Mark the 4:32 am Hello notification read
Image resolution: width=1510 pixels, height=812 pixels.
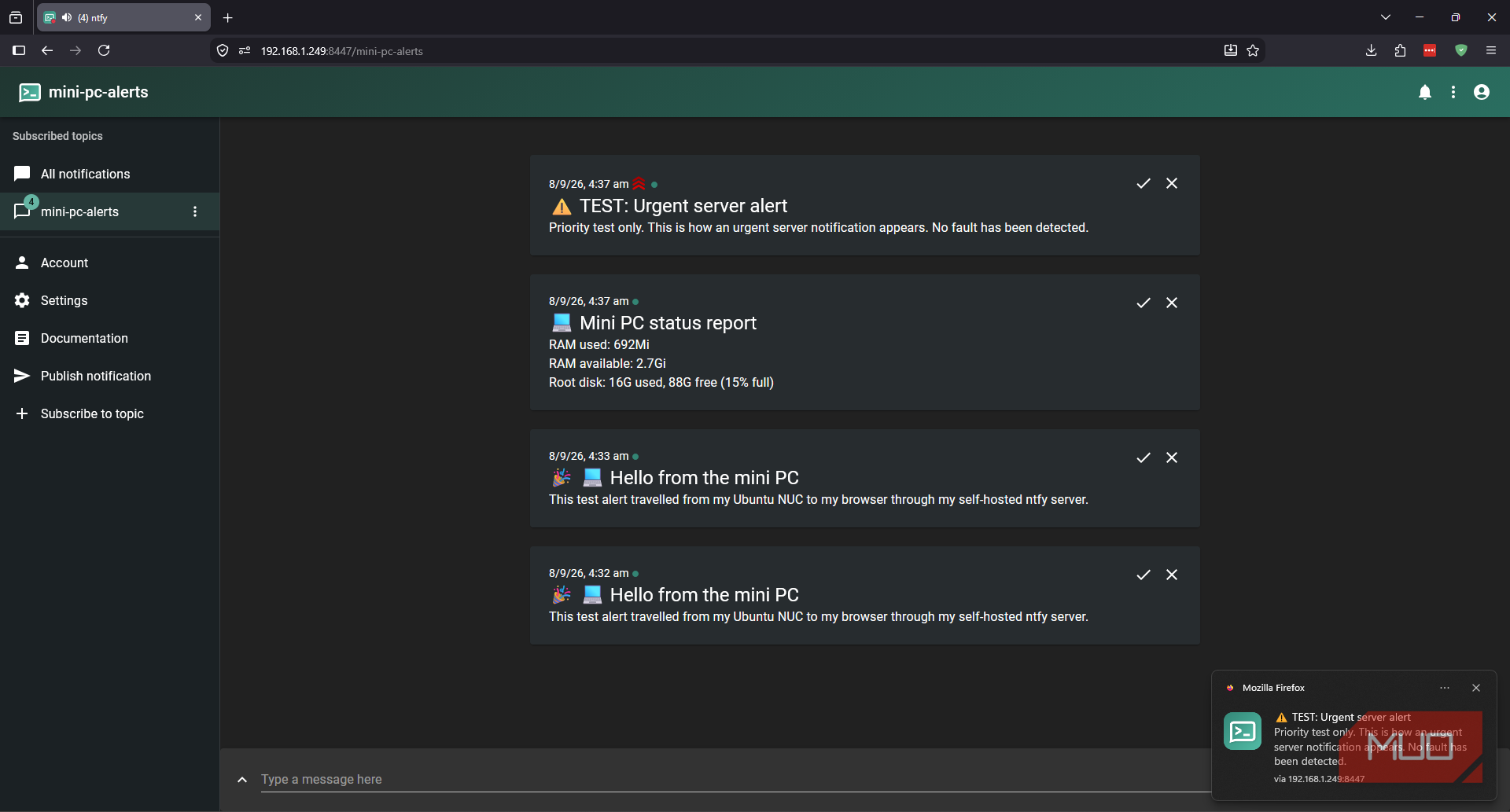click(1144, 575)
